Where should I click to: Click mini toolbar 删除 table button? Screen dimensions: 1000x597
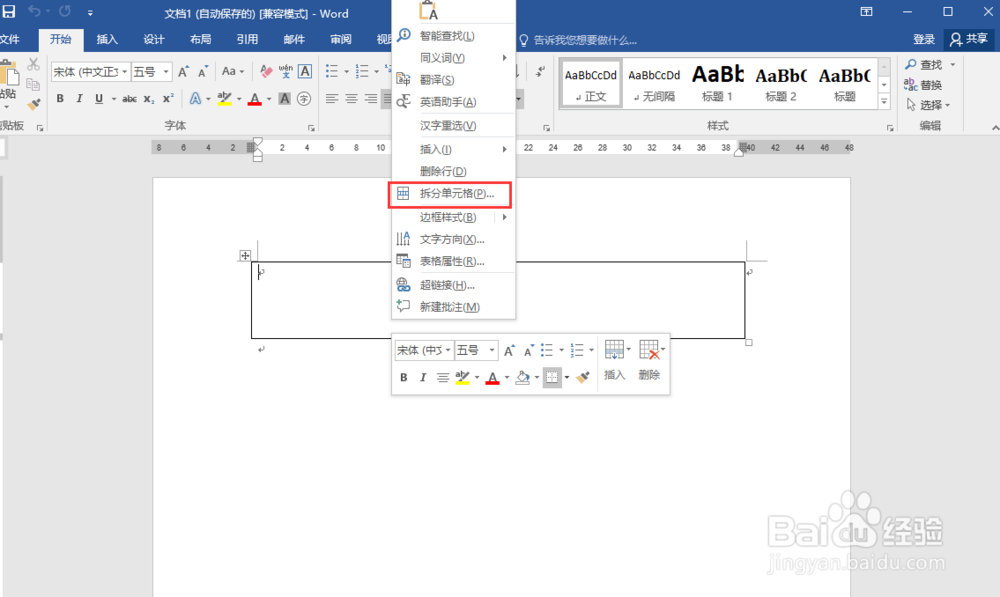(x=651, y=361)
